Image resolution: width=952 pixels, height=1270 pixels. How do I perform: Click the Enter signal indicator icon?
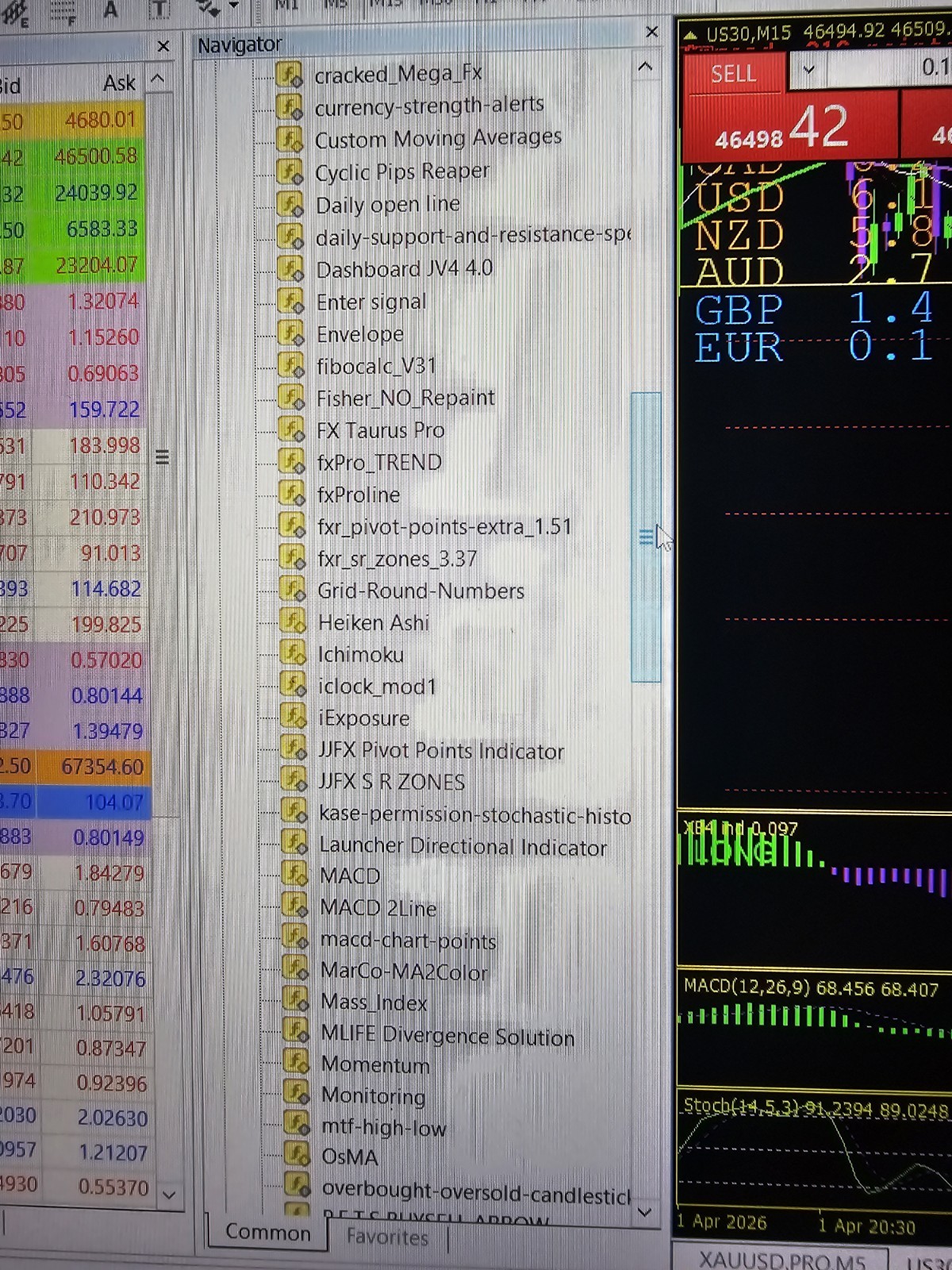click(x=291, y=302)
